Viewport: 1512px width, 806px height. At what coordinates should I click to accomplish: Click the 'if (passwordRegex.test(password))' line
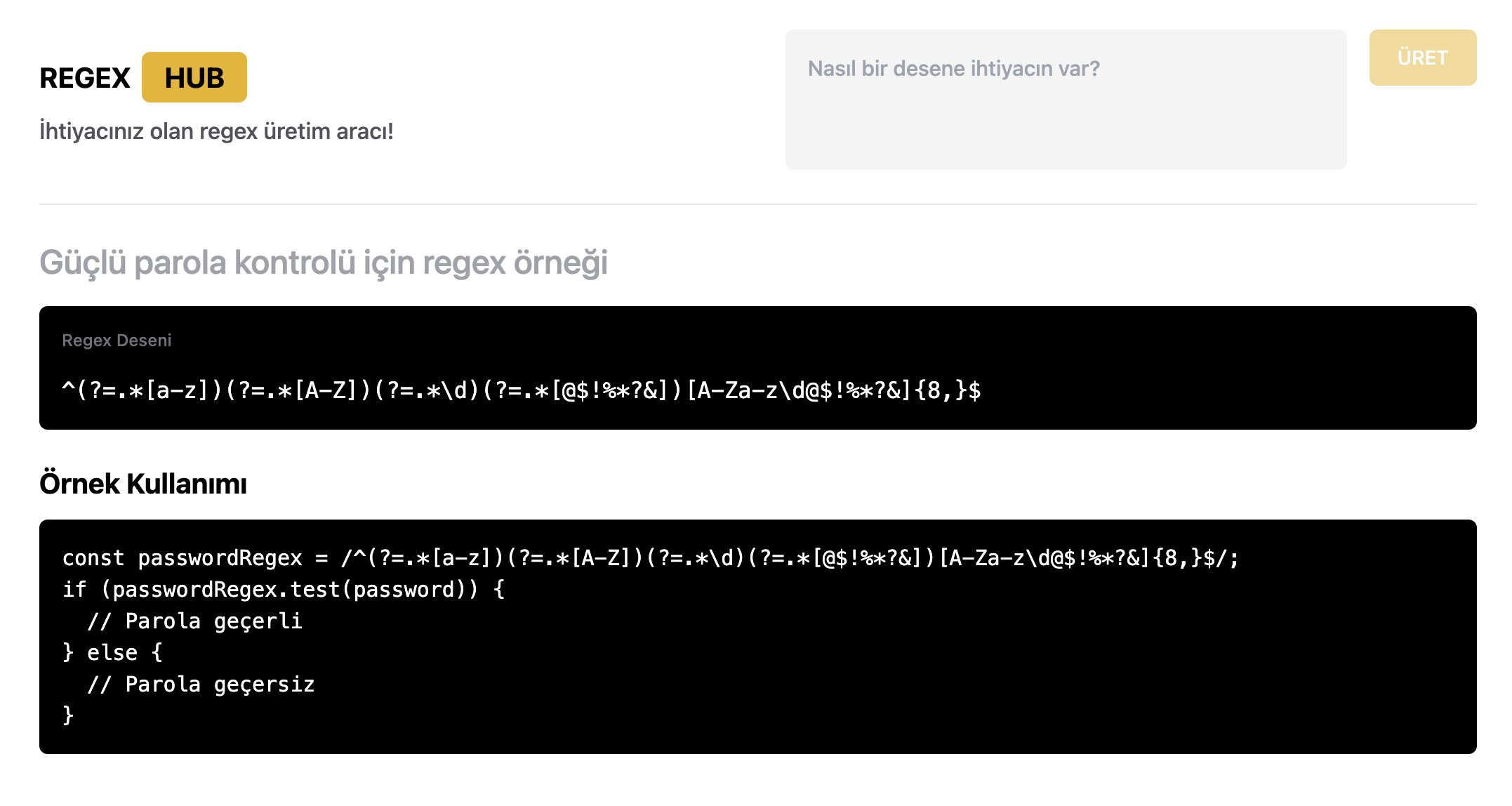(x=284, y=590)
